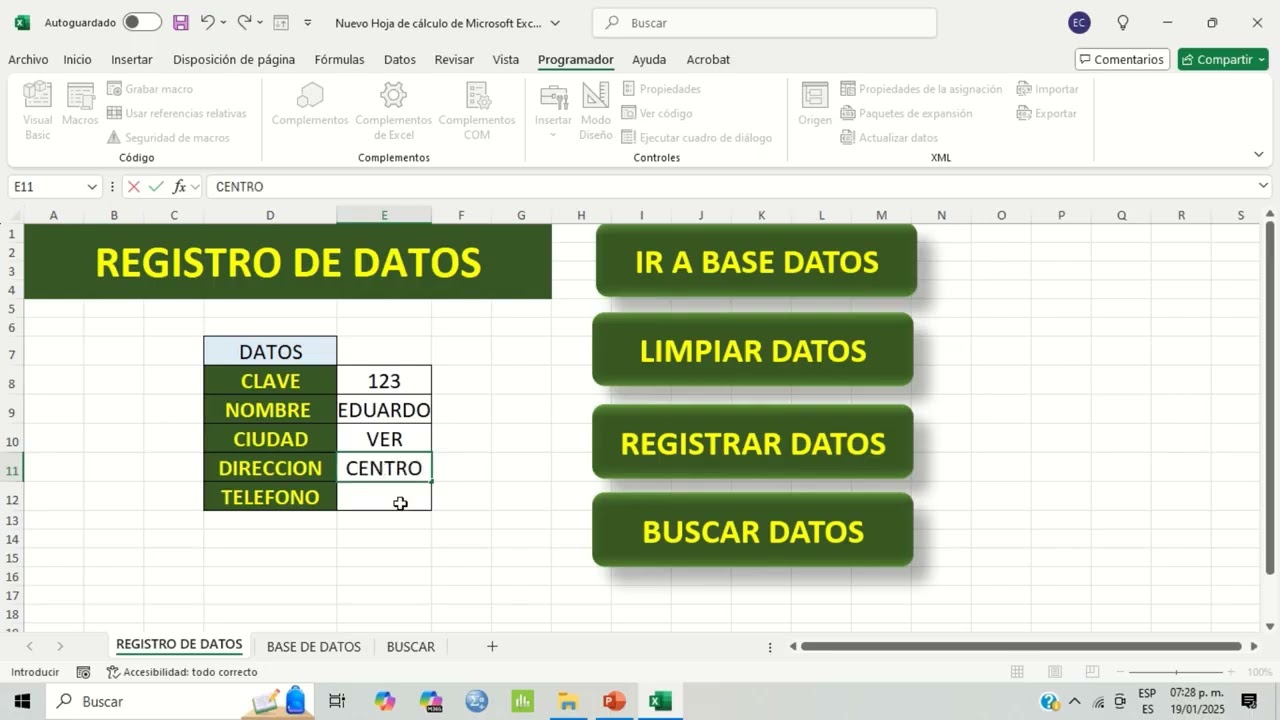The width and height of the screenshot is (1280, 720).
Task: Toggle the Autoguardado switch
Action: pos(142,22)
